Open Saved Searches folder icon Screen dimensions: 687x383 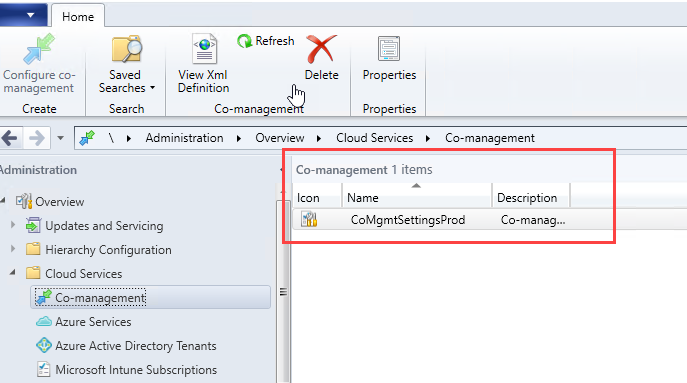[127, 49]
